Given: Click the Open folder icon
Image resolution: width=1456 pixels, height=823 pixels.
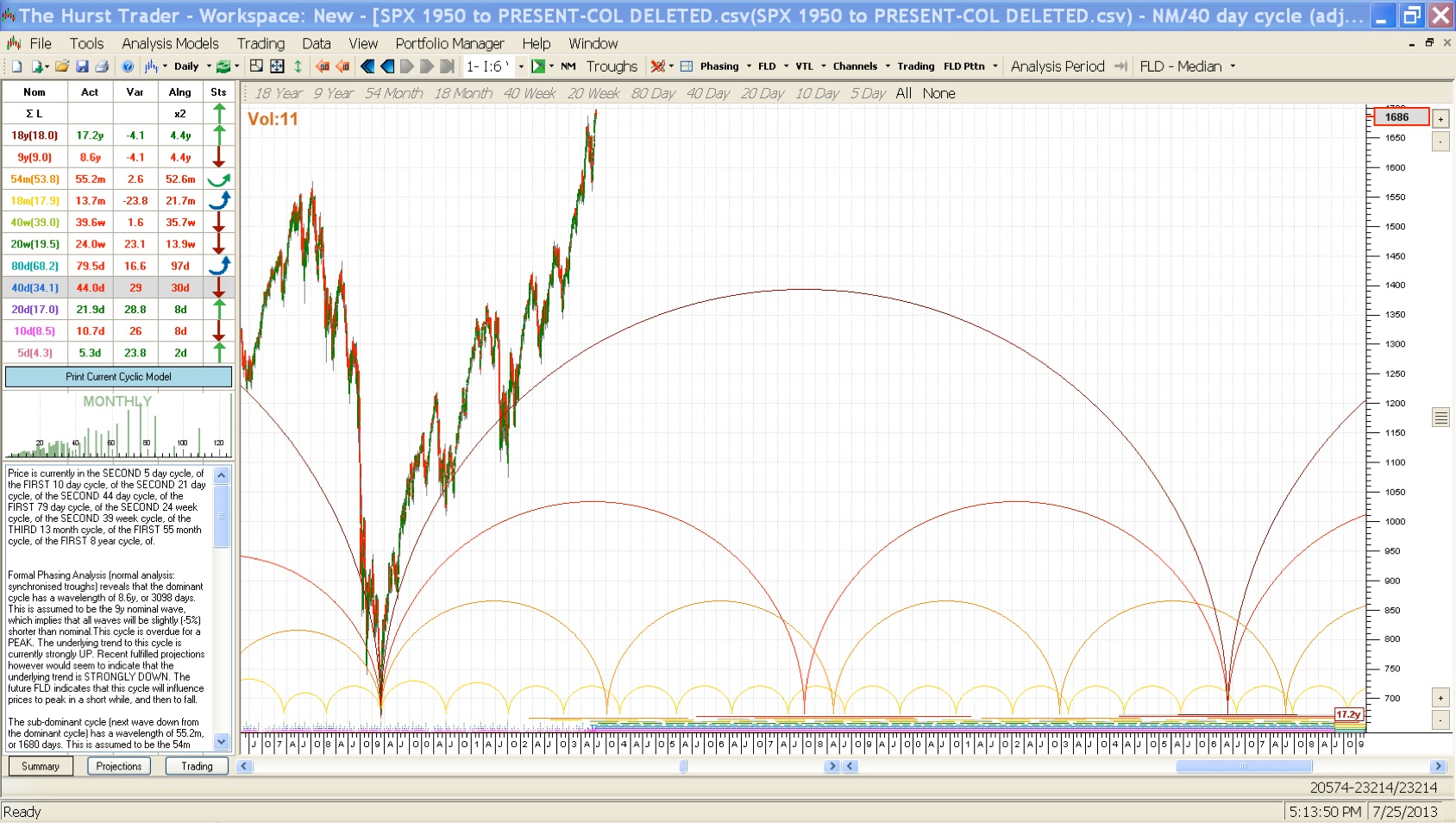Looking at the screenshot, I should point(61,66).
